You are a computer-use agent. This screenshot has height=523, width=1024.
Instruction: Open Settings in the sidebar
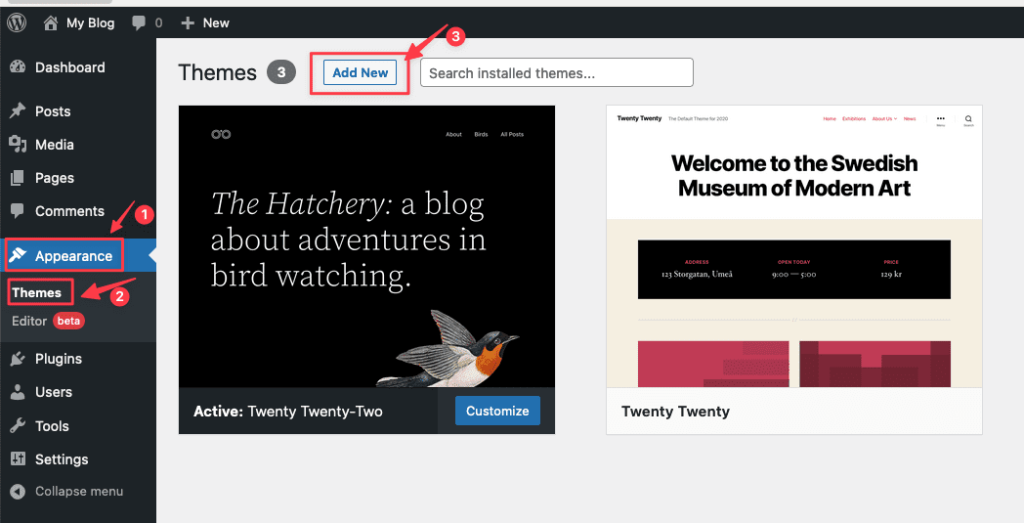pos(61,460)
